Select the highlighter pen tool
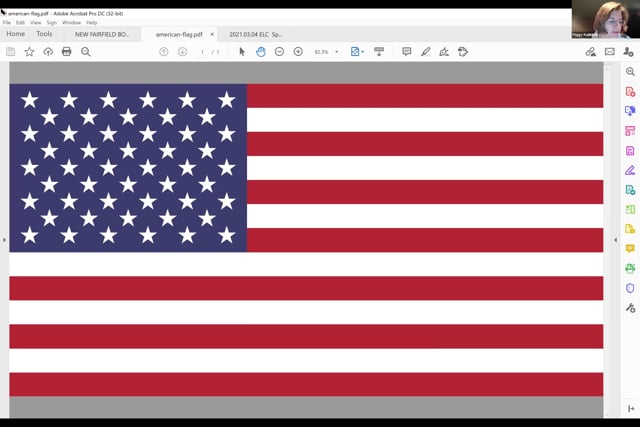Viewport: 640px width, 427px height. [426, 52]
